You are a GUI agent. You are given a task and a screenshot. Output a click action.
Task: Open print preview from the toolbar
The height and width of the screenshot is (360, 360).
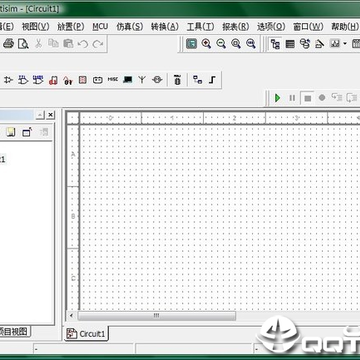[23, 44]
